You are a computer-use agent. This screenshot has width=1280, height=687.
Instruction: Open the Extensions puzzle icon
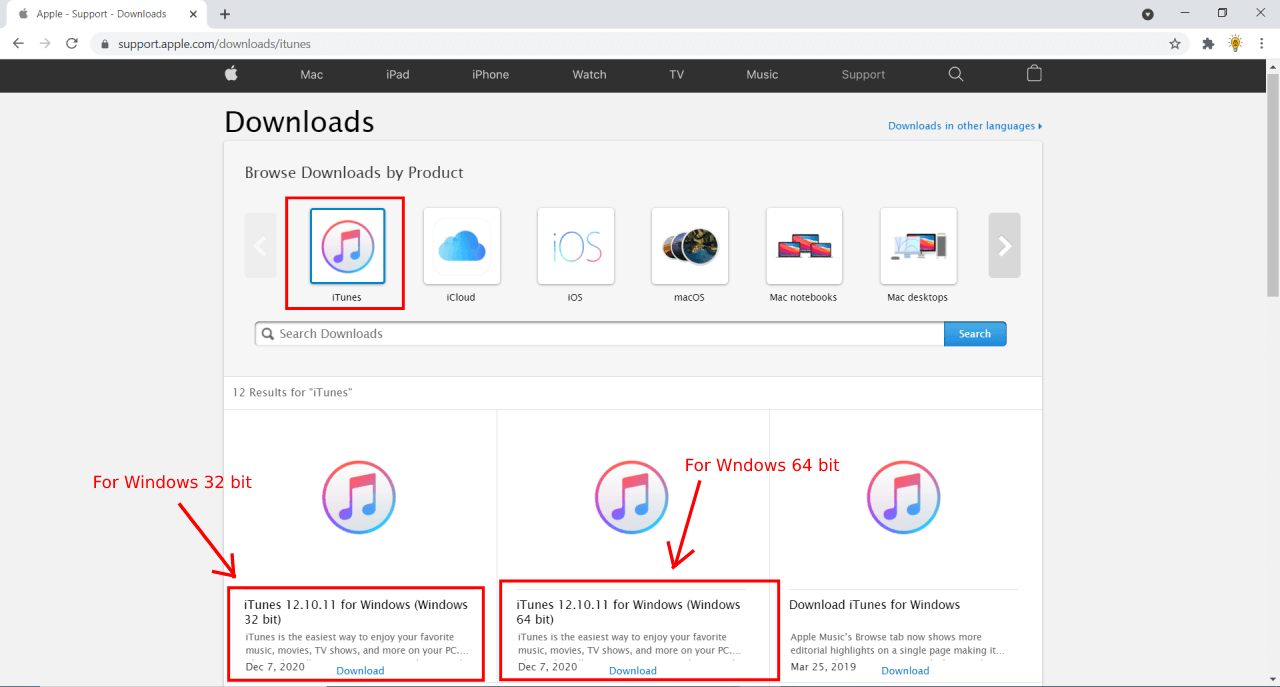[x=1208, y=44]
